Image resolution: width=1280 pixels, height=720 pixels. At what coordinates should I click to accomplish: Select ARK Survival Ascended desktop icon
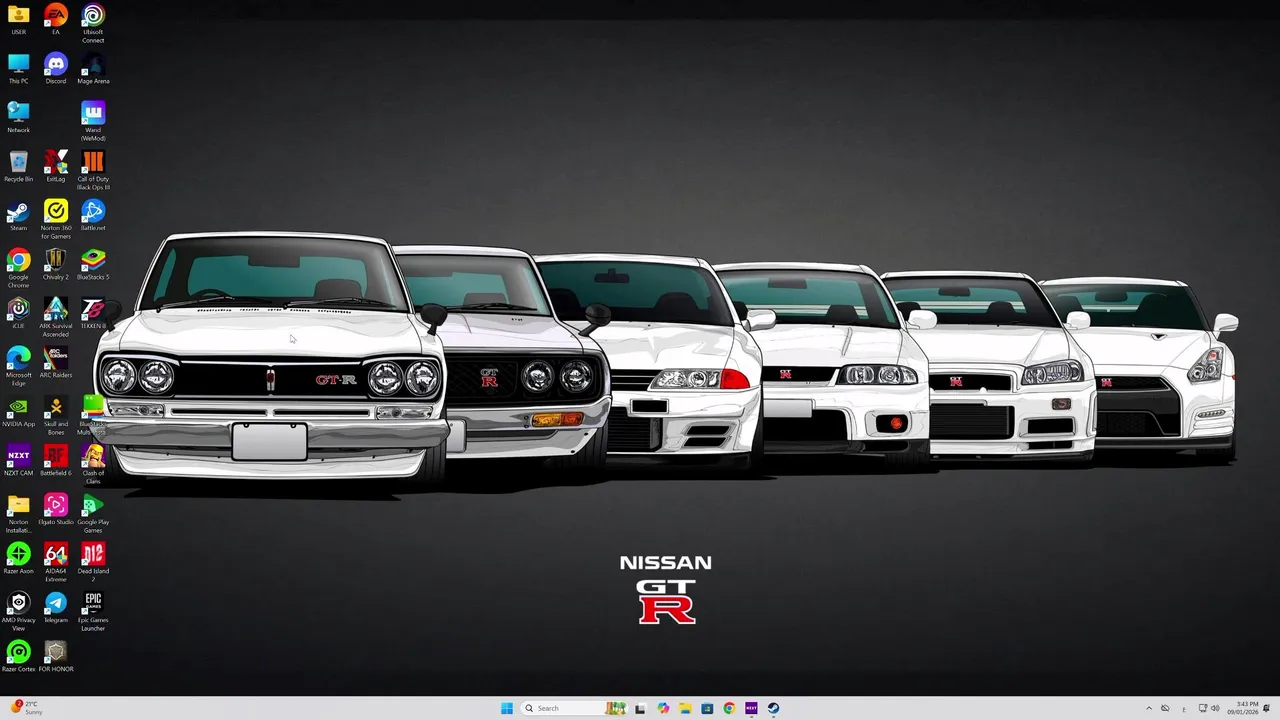(x=56, y=318)
